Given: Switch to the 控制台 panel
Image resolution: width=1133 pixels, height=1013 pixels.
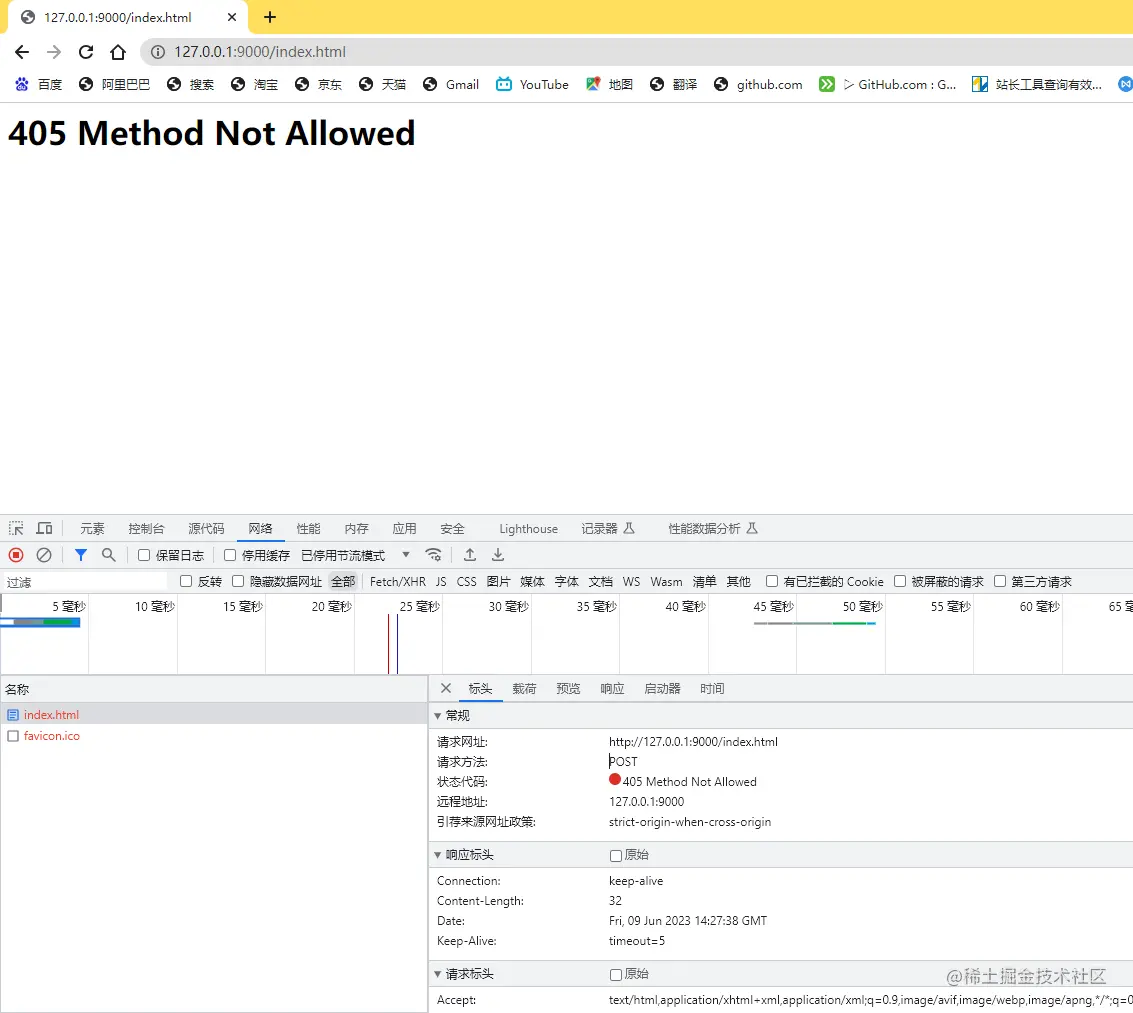Looking at the screenshot, I should point(146,528).
